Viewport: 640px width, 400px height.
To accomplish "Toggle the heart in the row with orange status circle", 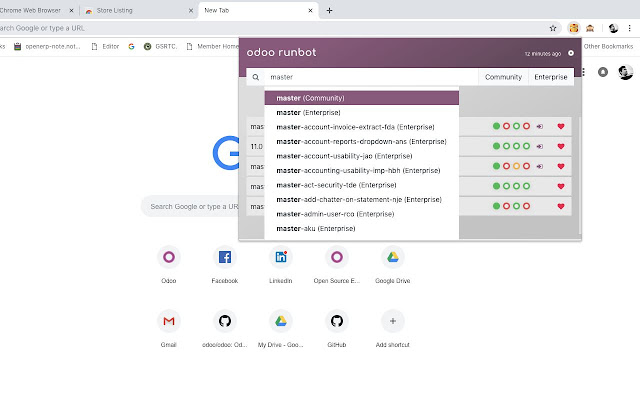I will coord(561,166).
